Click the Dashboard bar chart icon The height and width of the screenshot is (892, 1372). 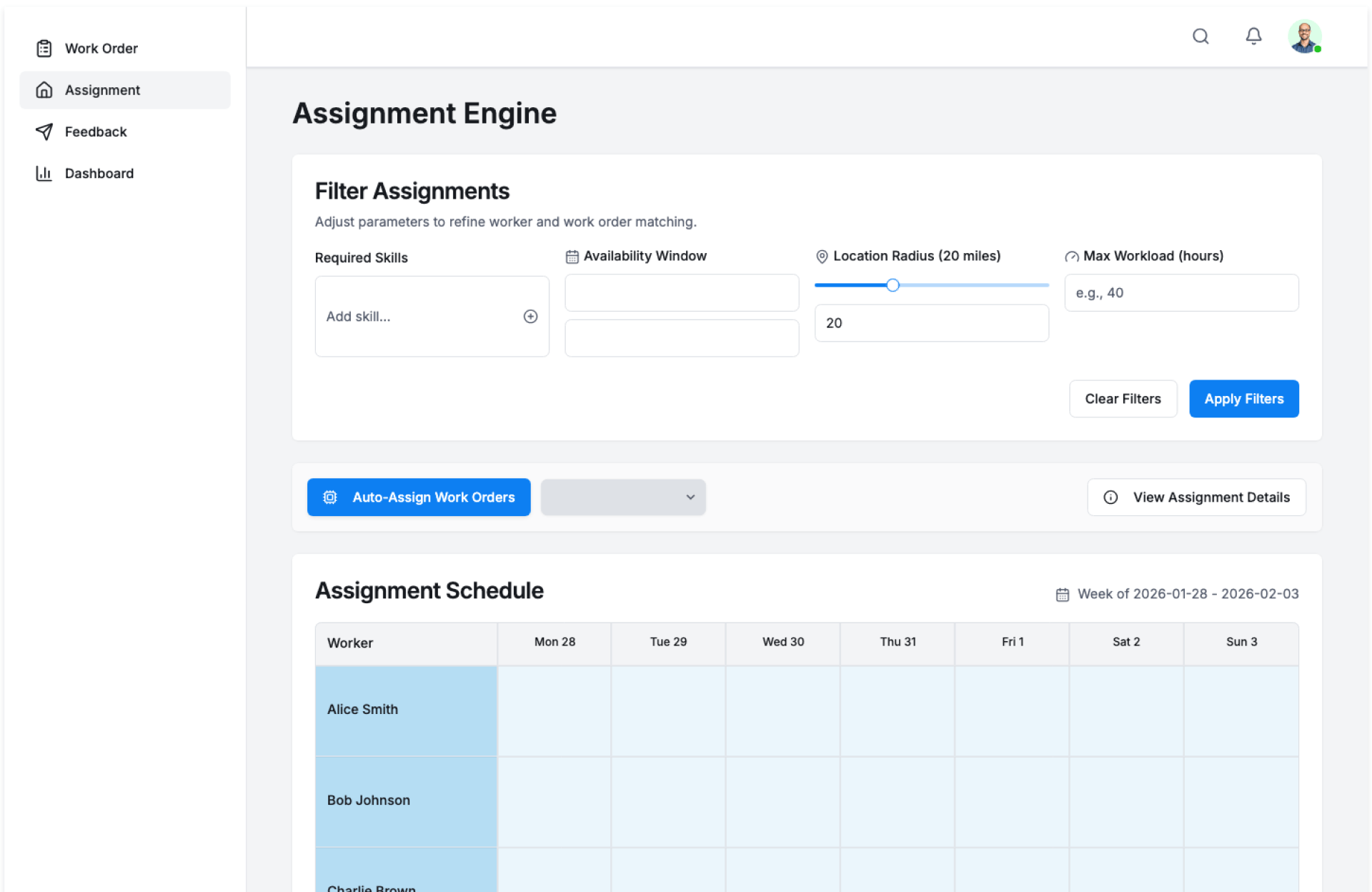[x=44, y=174]
